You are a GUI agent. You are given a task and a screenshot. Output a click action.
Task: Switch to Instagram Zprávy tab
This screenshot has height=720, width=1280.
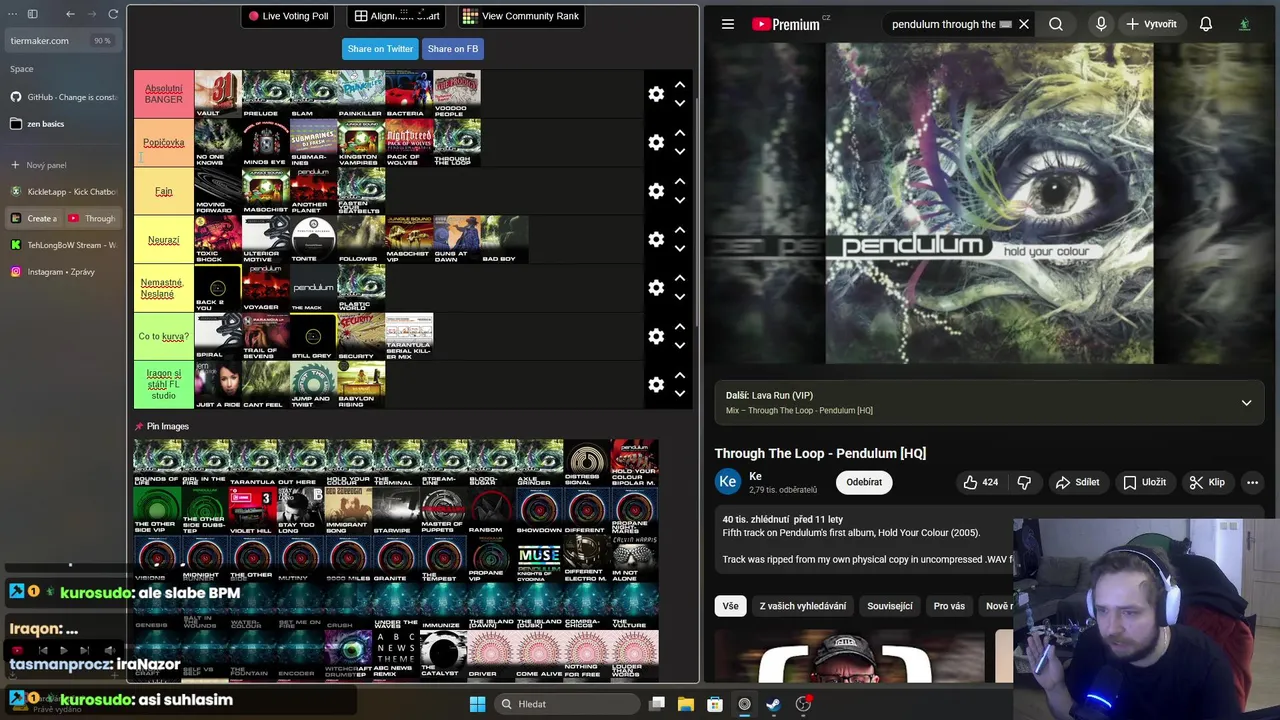point(62,272)
